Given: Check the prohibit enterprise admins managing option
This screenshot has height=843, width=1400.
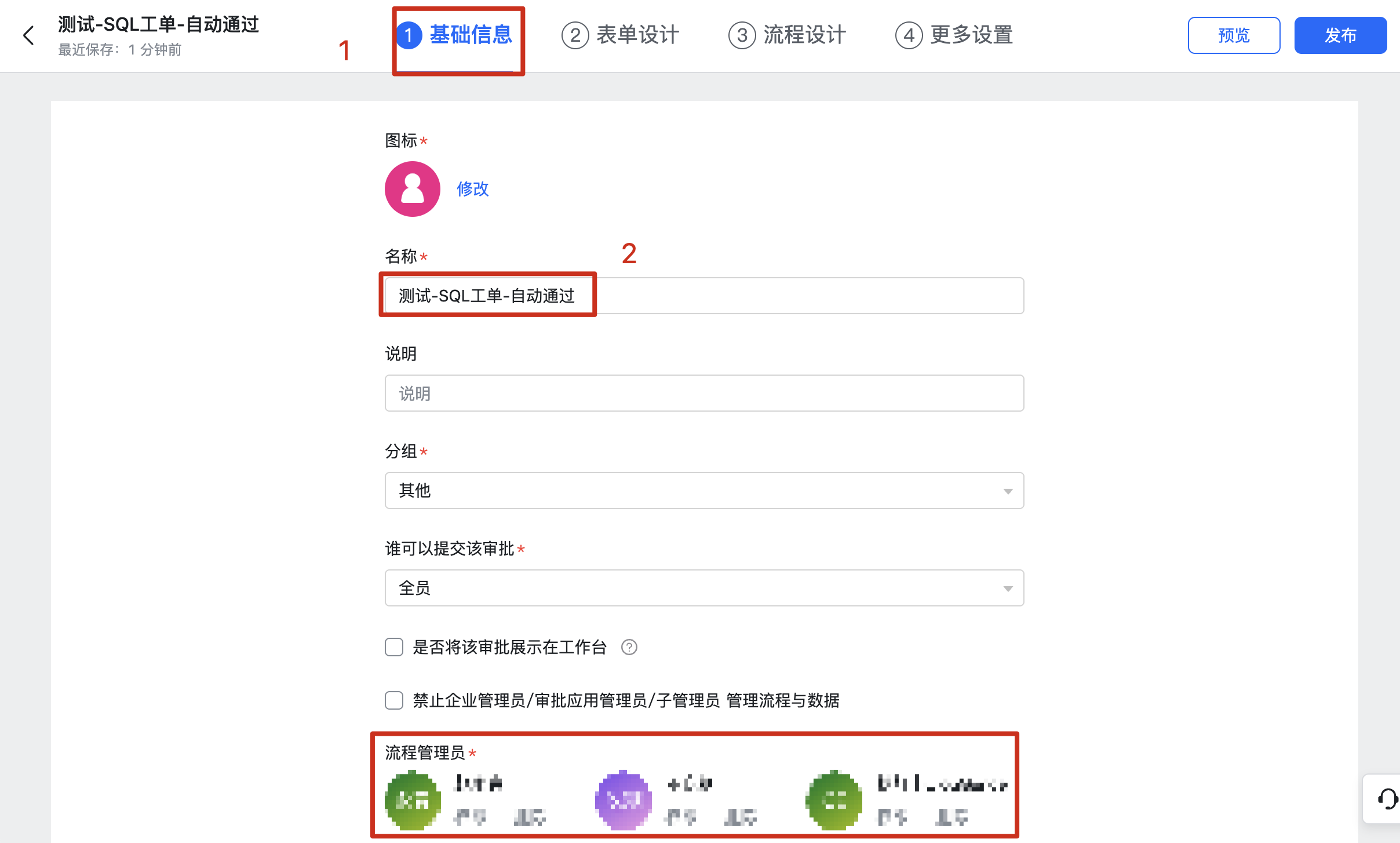Looking at the screenshot, I should [x=394, y=700].
